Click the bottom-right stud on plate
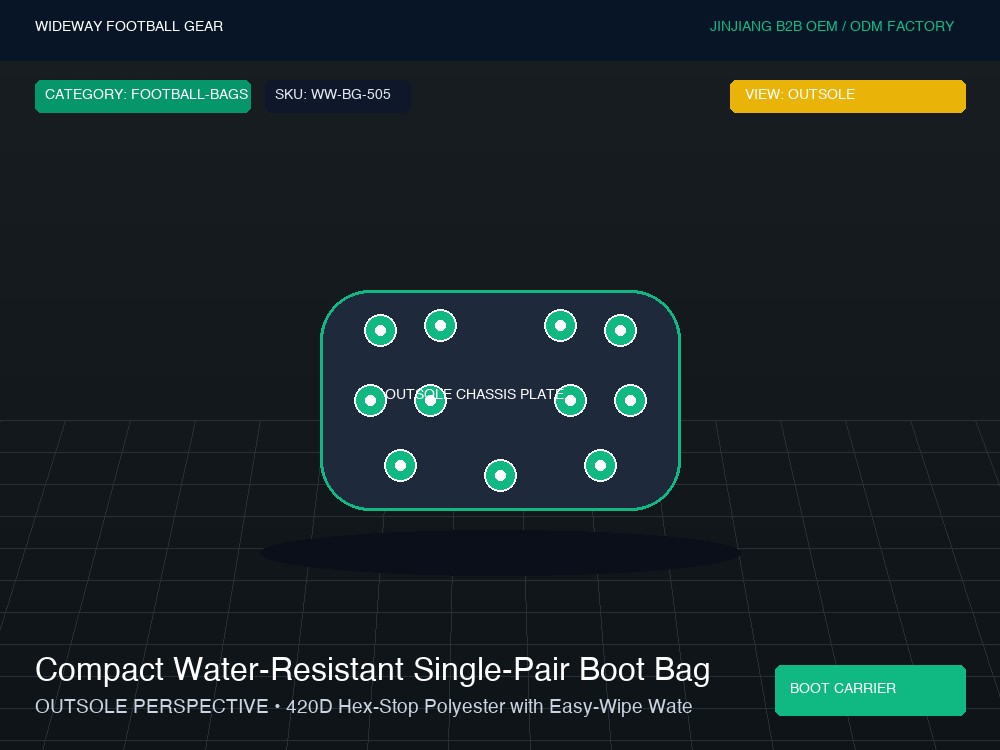This screenshot has height=750, width=1000. [x=600, y=466]
